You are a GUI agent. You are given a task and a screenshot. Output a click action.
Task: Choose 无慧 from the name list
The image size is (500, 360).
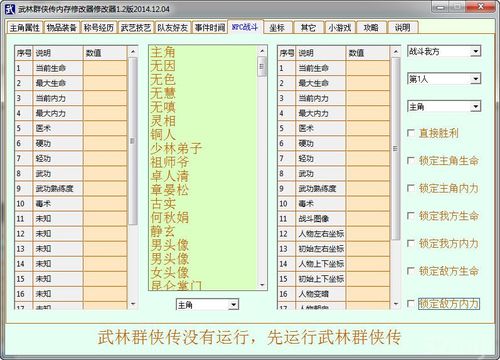click(x=163, y=93)
